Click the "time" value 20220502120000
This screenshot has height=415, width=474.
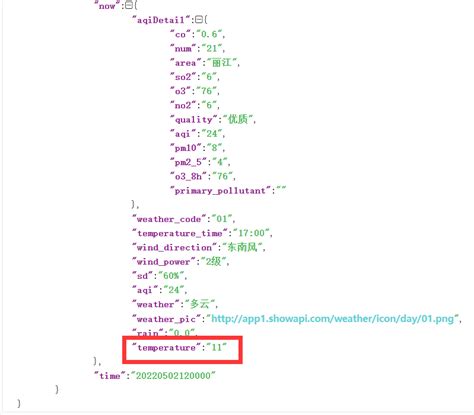point(173,376)
